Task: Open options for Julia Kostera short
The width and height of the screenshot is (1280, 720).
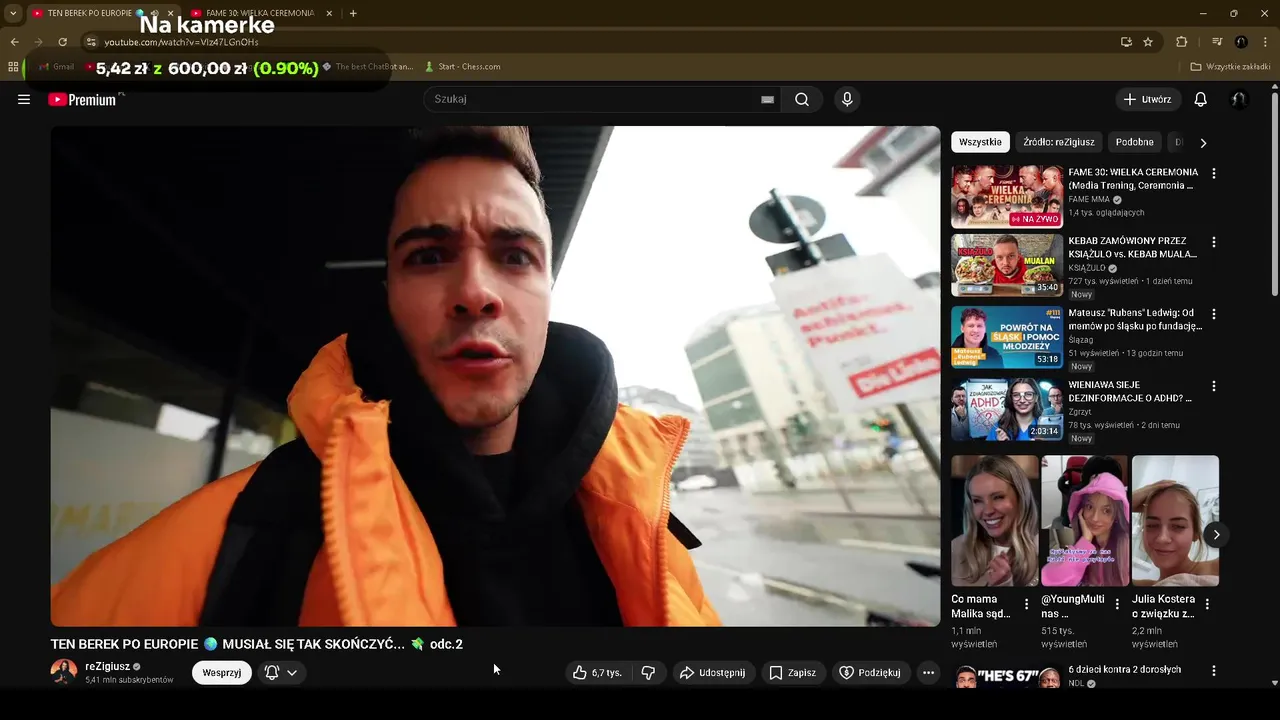Action: pyautogui.click(x=1207, y=604)
